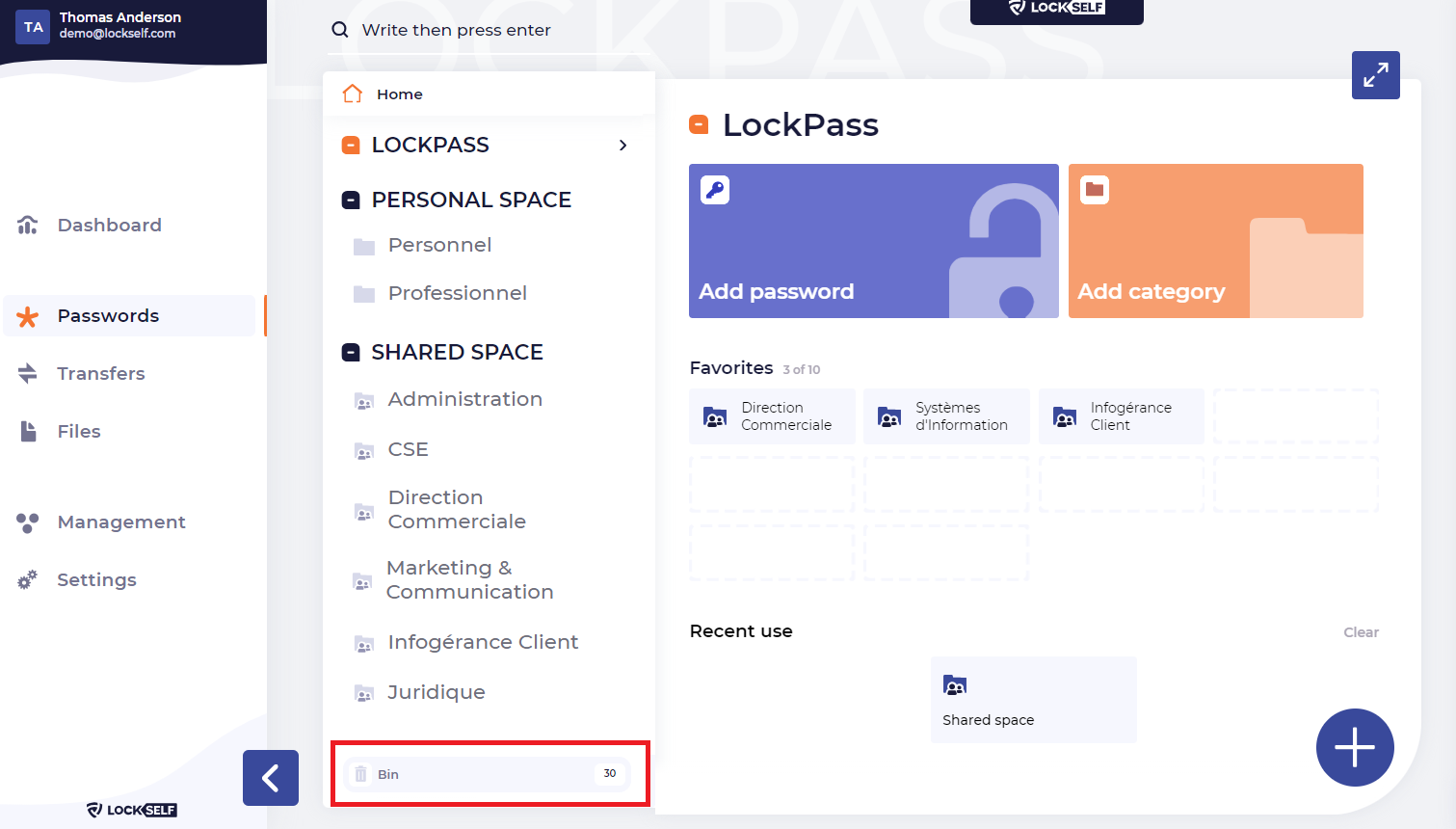
Task: Click the Add category tile
Action: point(1215,241)
